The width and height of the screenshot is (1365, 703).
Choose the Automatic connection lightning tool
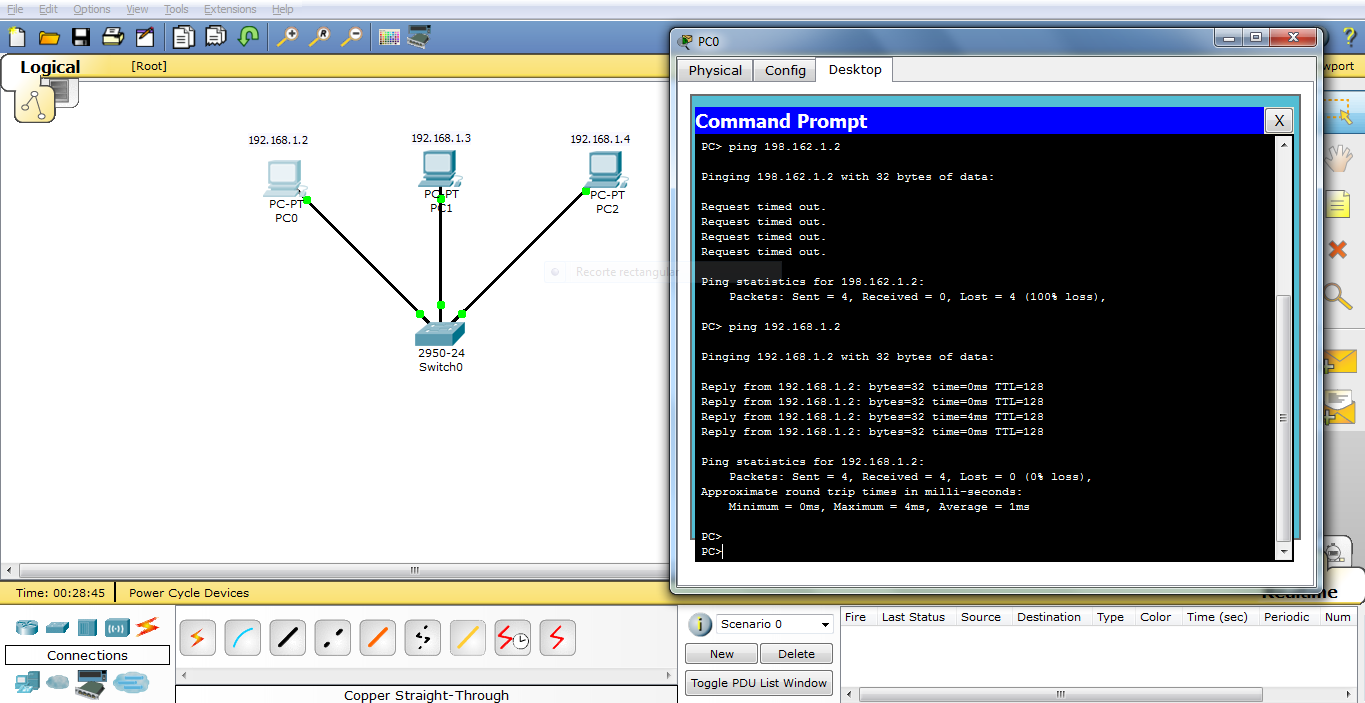coord(197,637)
